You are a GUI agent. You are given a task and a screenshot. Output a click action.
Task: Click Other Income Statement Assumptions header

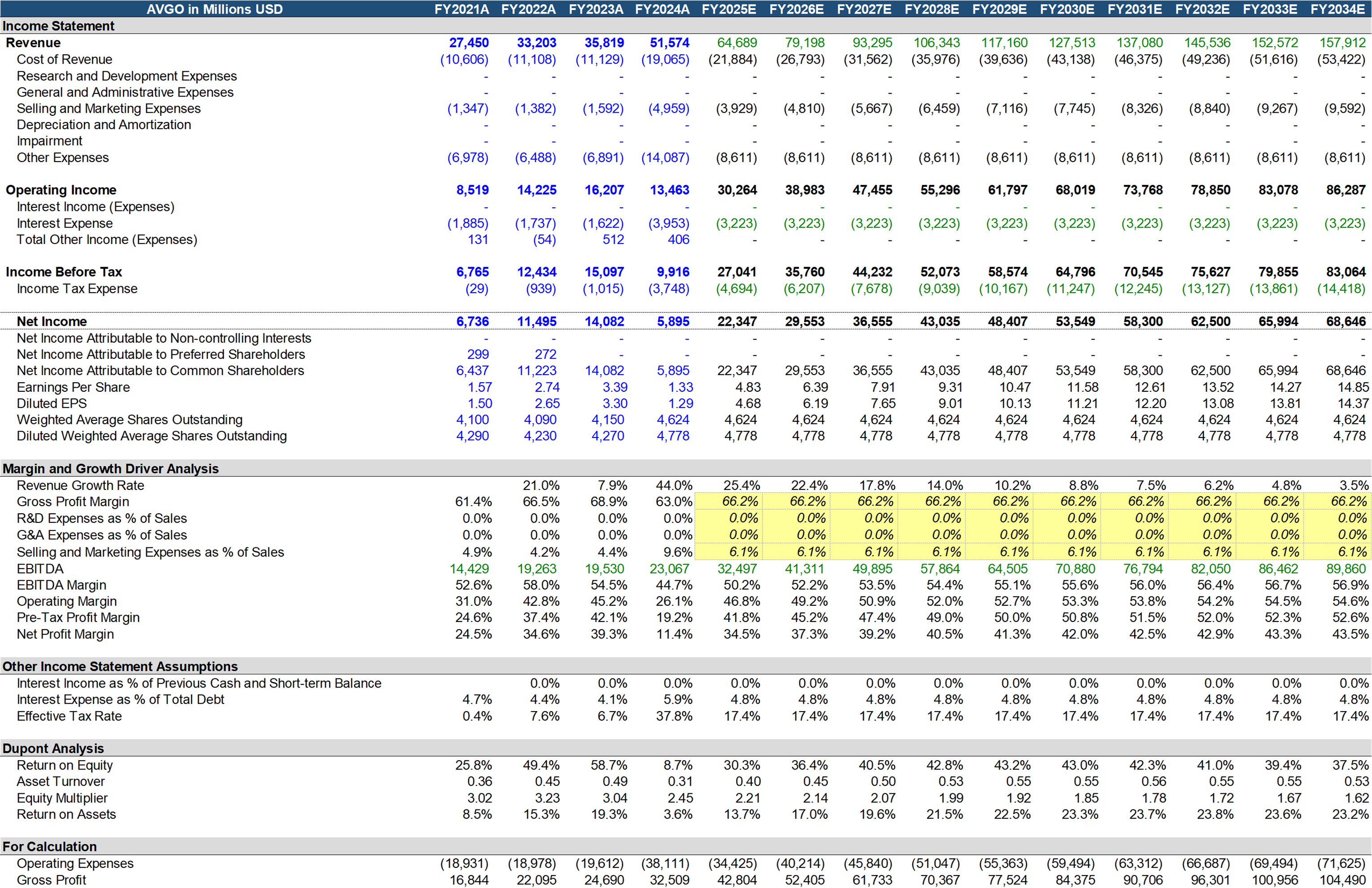[x=120, y=666]
